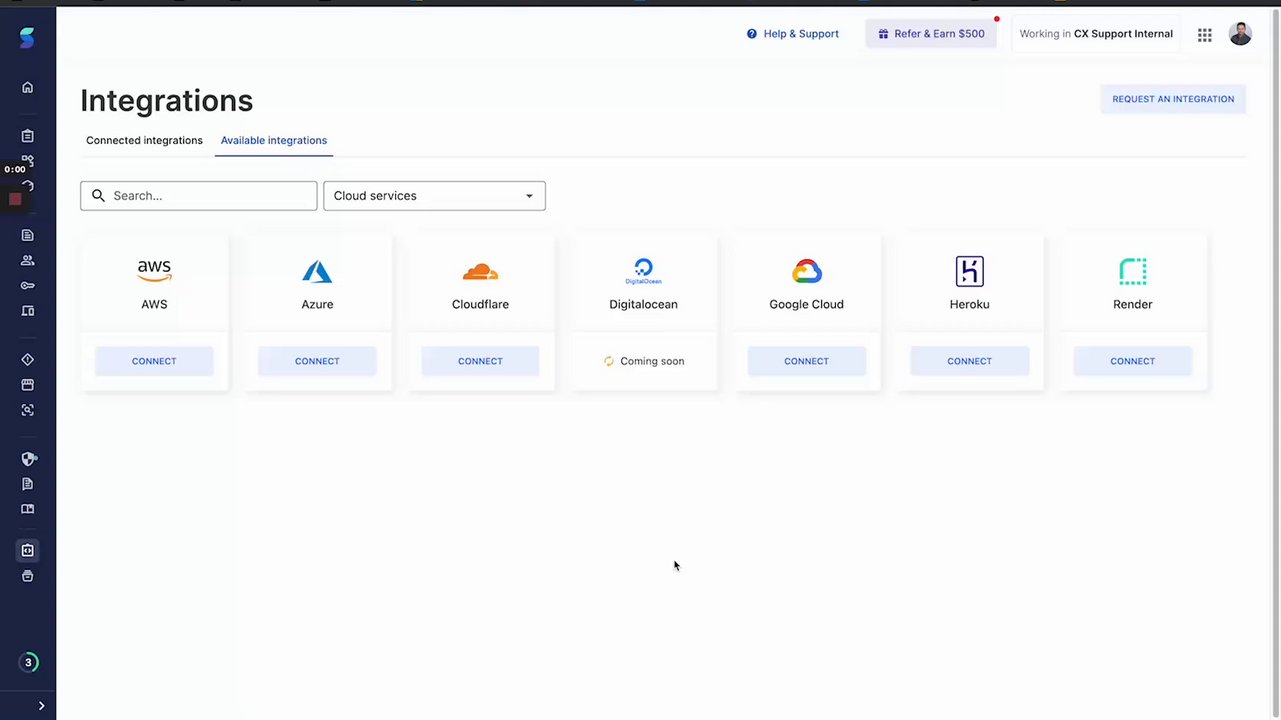Connect the Azure integration

tap(317, 361)
